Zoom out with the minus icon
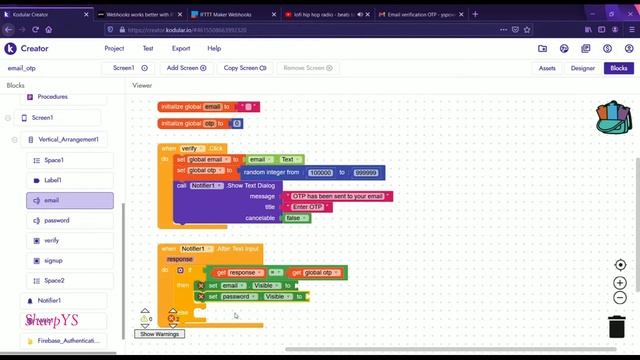This screenshot has width=640, height=360. pyautogui.click(x=620, y=298)
